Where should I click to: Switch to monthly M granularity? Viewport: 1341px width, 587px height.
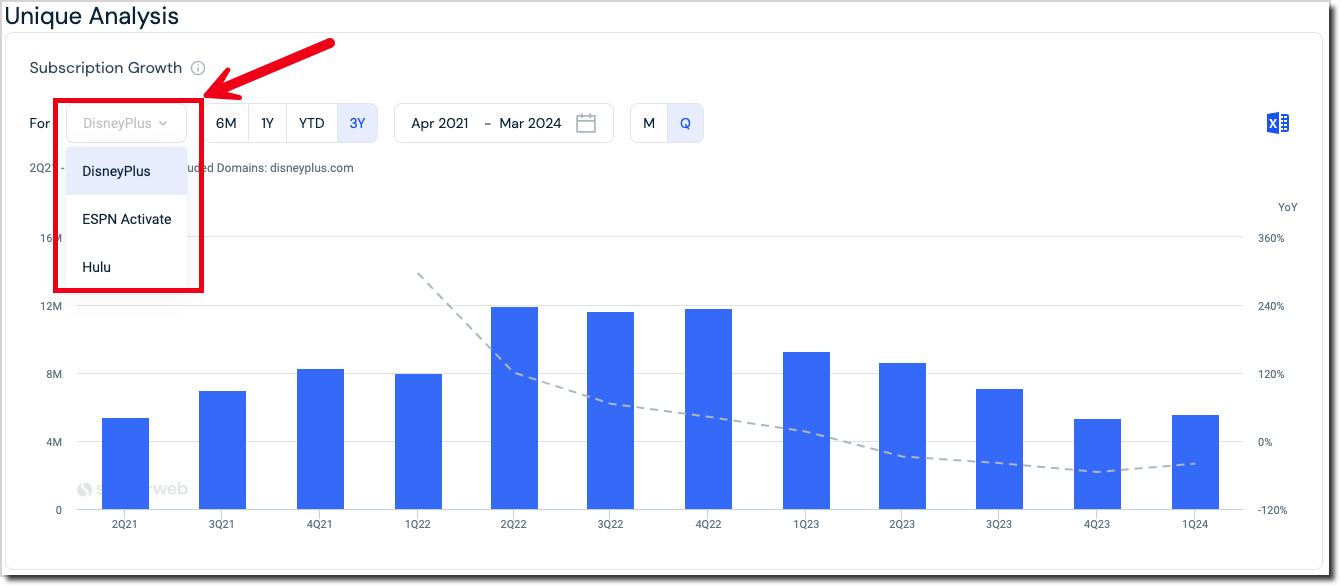(x=649, y=123)
